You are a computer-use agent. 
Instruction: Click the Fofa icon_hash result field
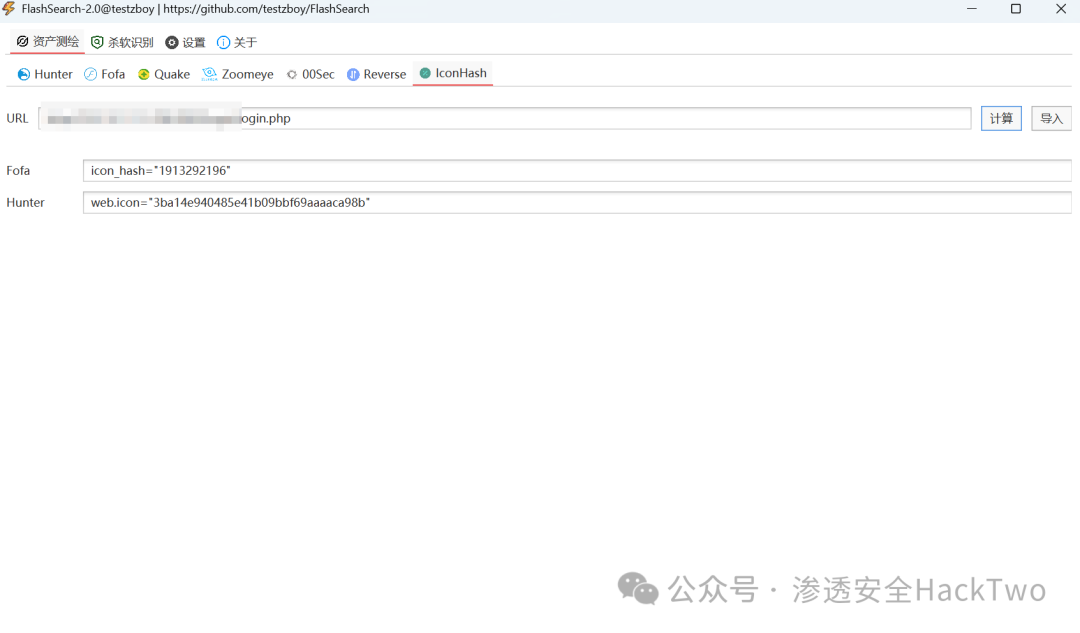pyautogui.click(x=577, y=171)
